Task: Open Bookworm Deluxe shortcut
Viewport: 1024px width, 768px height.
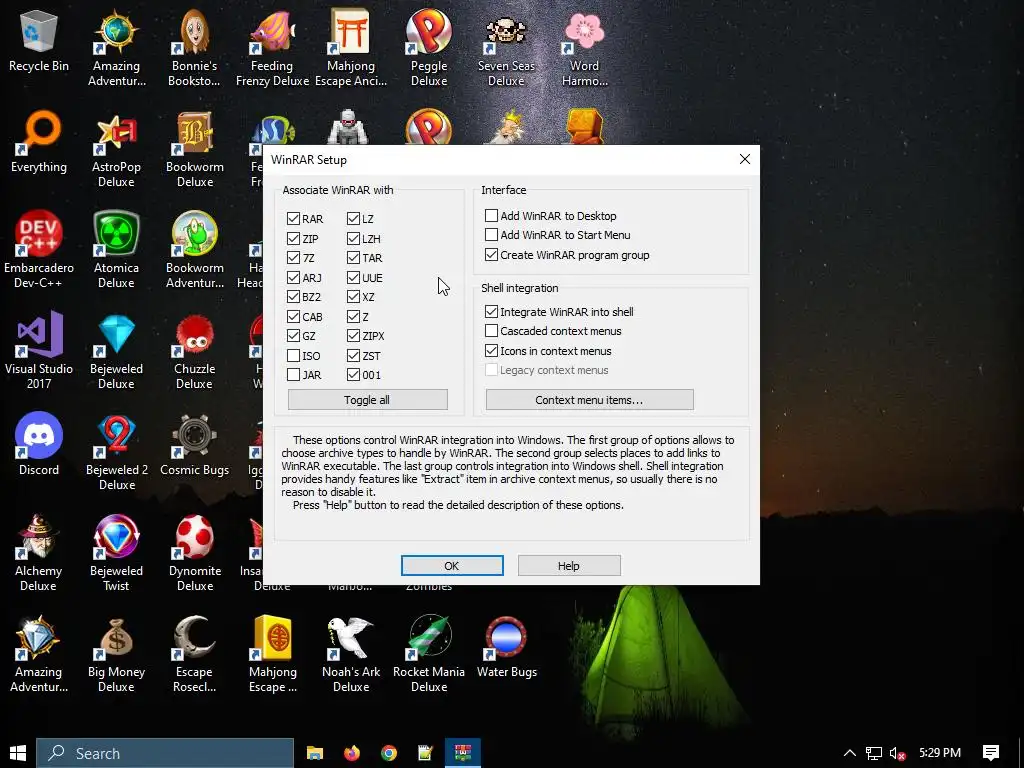Action: point(195,150)
